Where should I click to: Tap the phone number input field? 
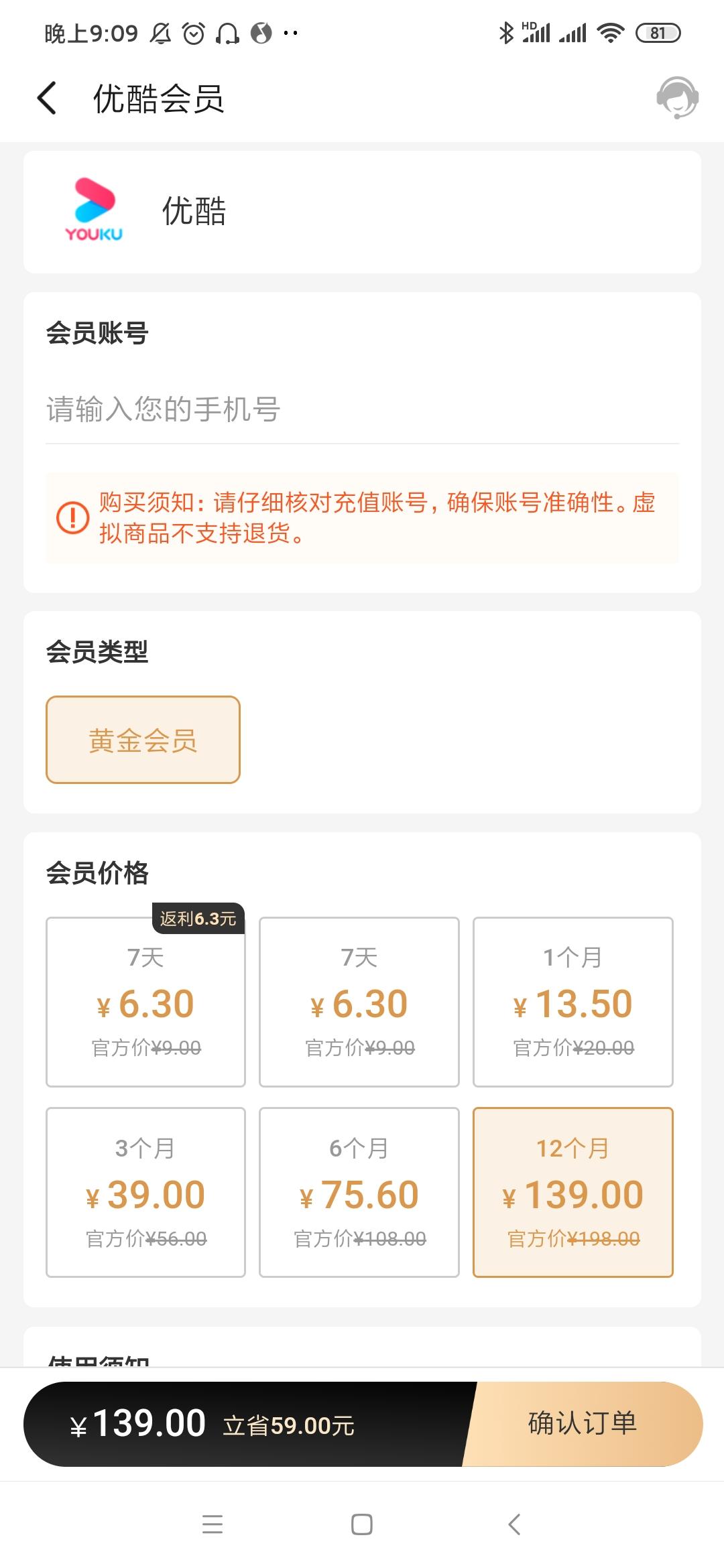pyautogui.click(x=362, y=409)
